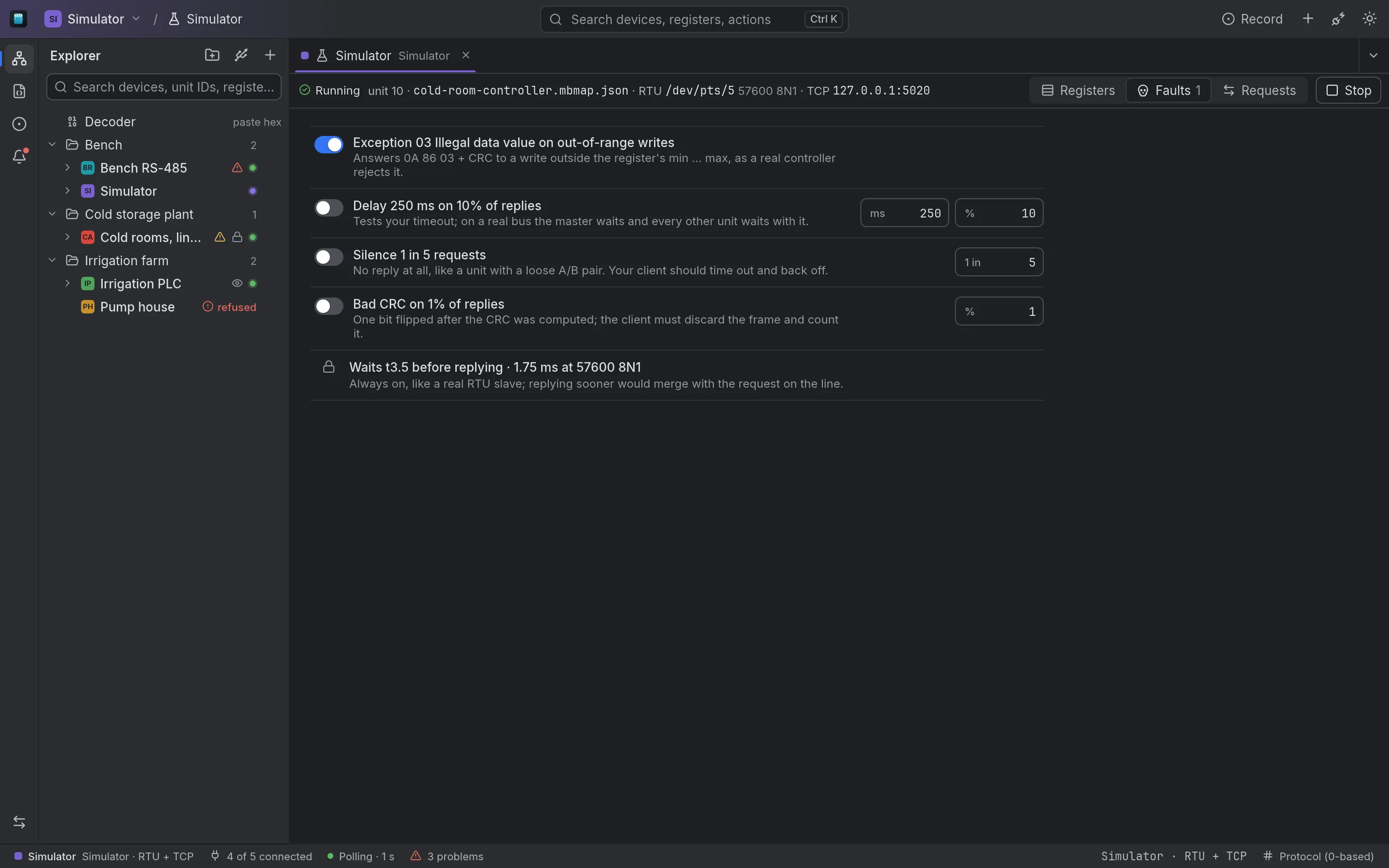This screenshot has height=868, width=1389.
Task: Click the lock icon beside Waits t3.5
Action: coord(329,367)
